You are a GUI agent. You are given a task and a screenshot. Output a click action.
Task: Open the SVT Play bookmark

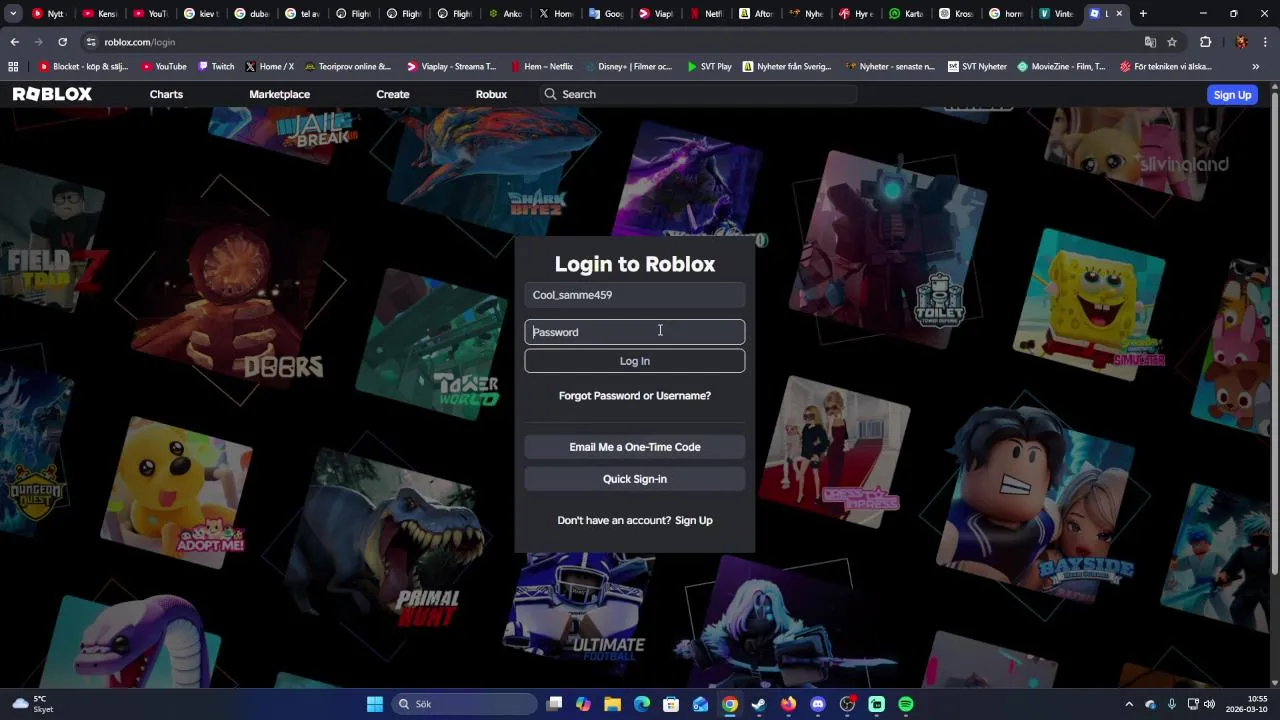(709, 67)
